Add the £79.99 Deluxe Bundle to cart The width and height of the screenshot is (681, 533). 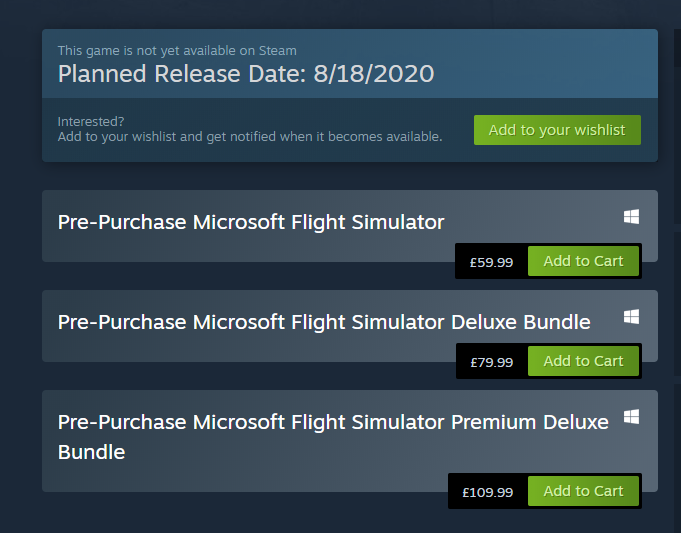pyautogui.click(x=583, y=361)
